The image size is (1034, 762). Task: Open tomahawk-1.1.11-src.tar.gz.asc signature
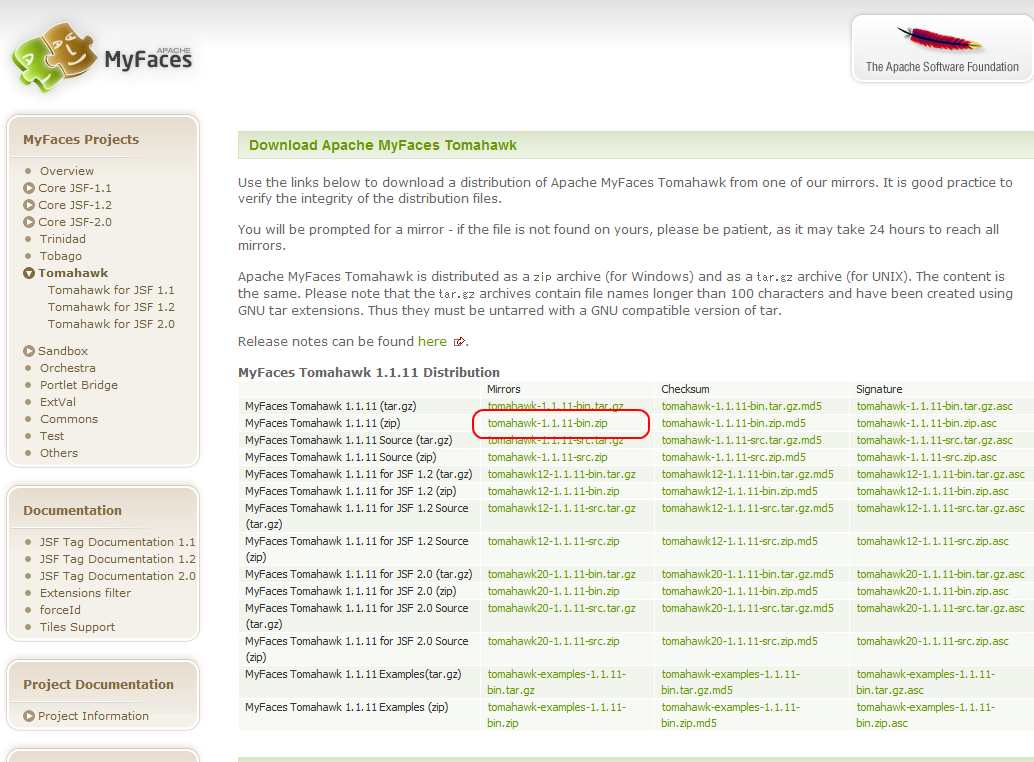(934, 440)
